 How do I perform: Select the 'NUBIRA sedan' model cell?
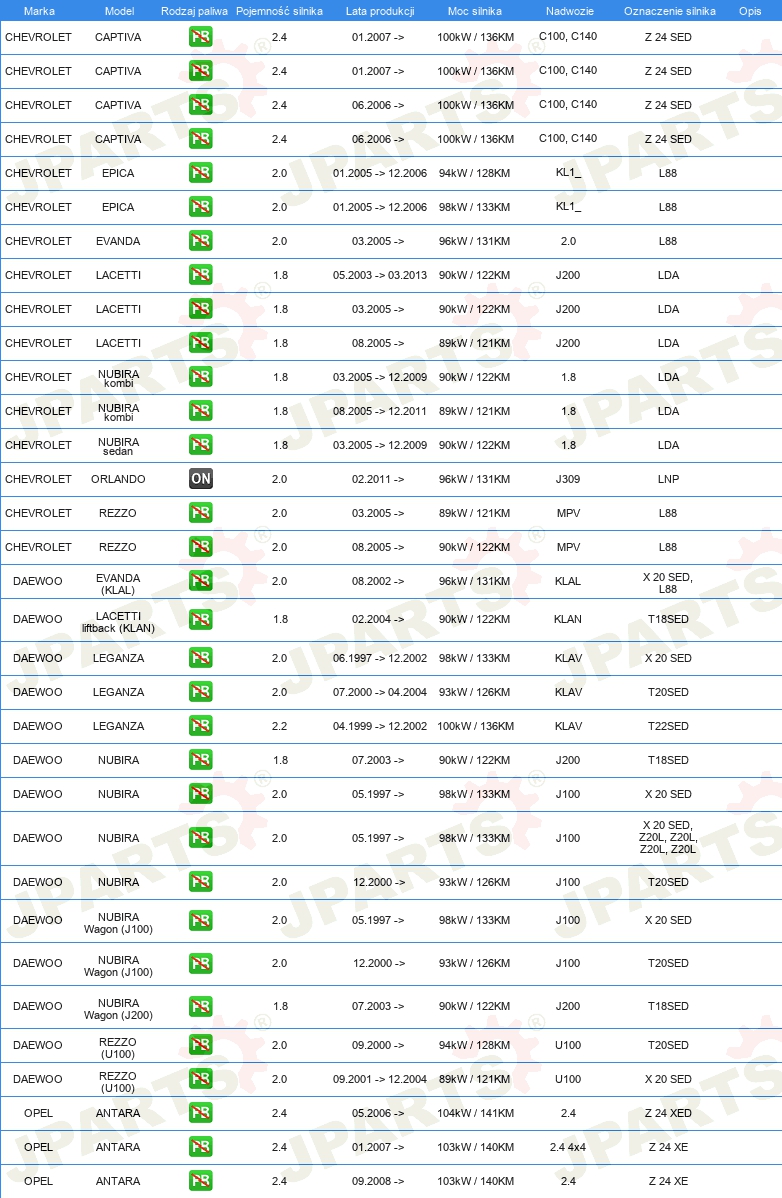point(118,446)
